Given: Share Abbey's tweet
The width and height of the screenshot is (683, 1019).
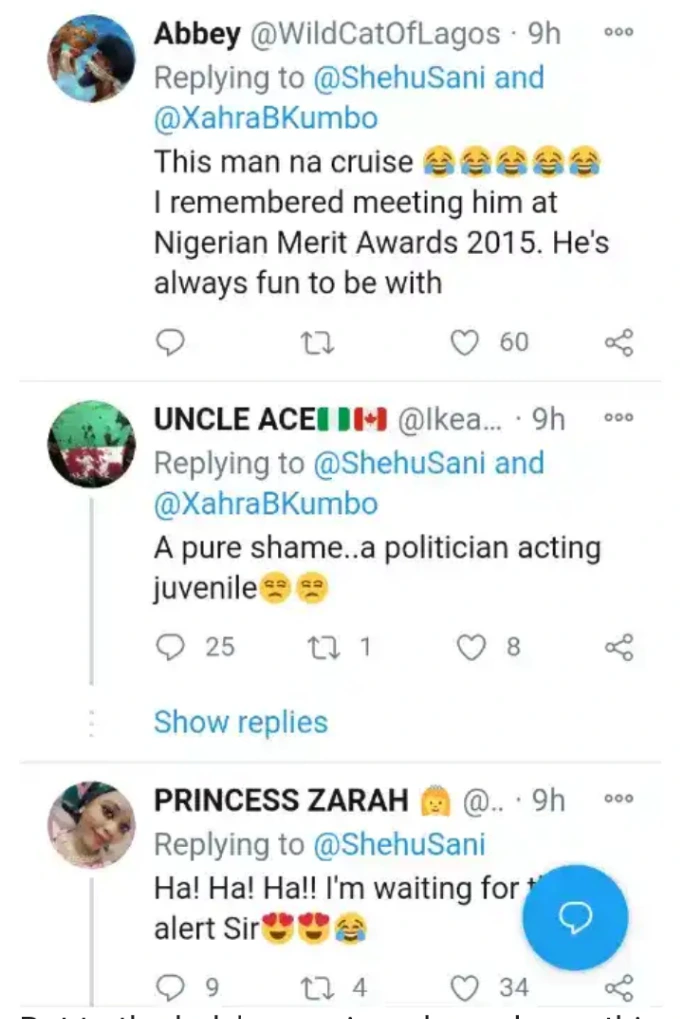Looking at the screenshot, I should [x=619, y=343].
